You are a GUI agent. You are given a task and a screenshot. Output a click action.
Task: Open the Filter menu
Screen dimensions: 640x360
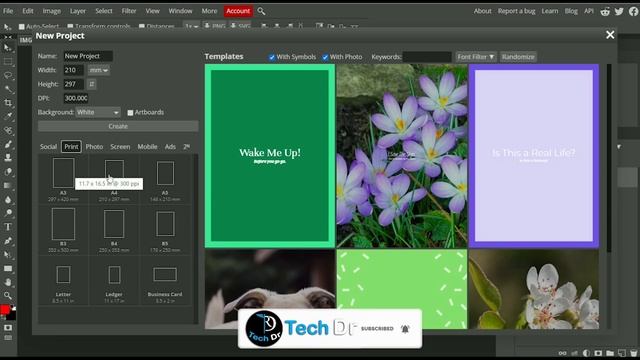129,11
